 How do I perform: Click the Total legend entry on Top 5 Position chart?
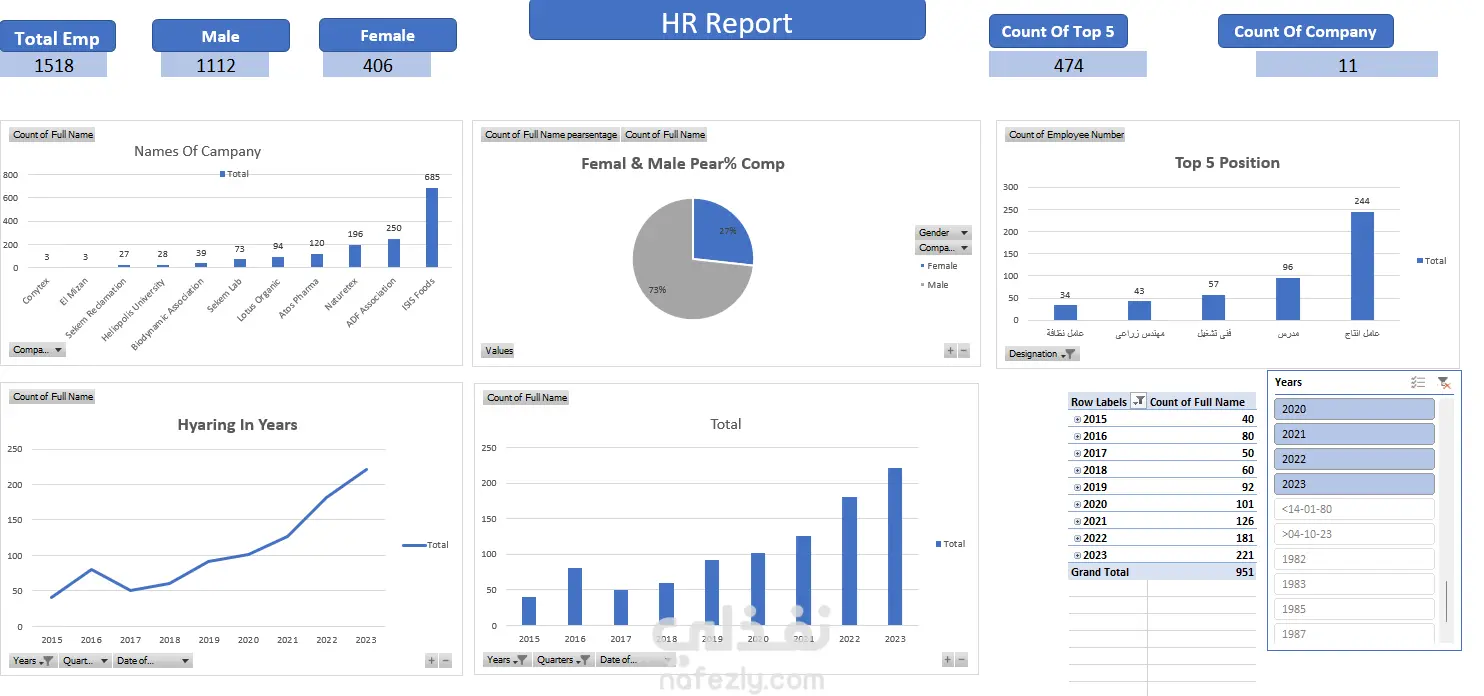pos(1432,261)
